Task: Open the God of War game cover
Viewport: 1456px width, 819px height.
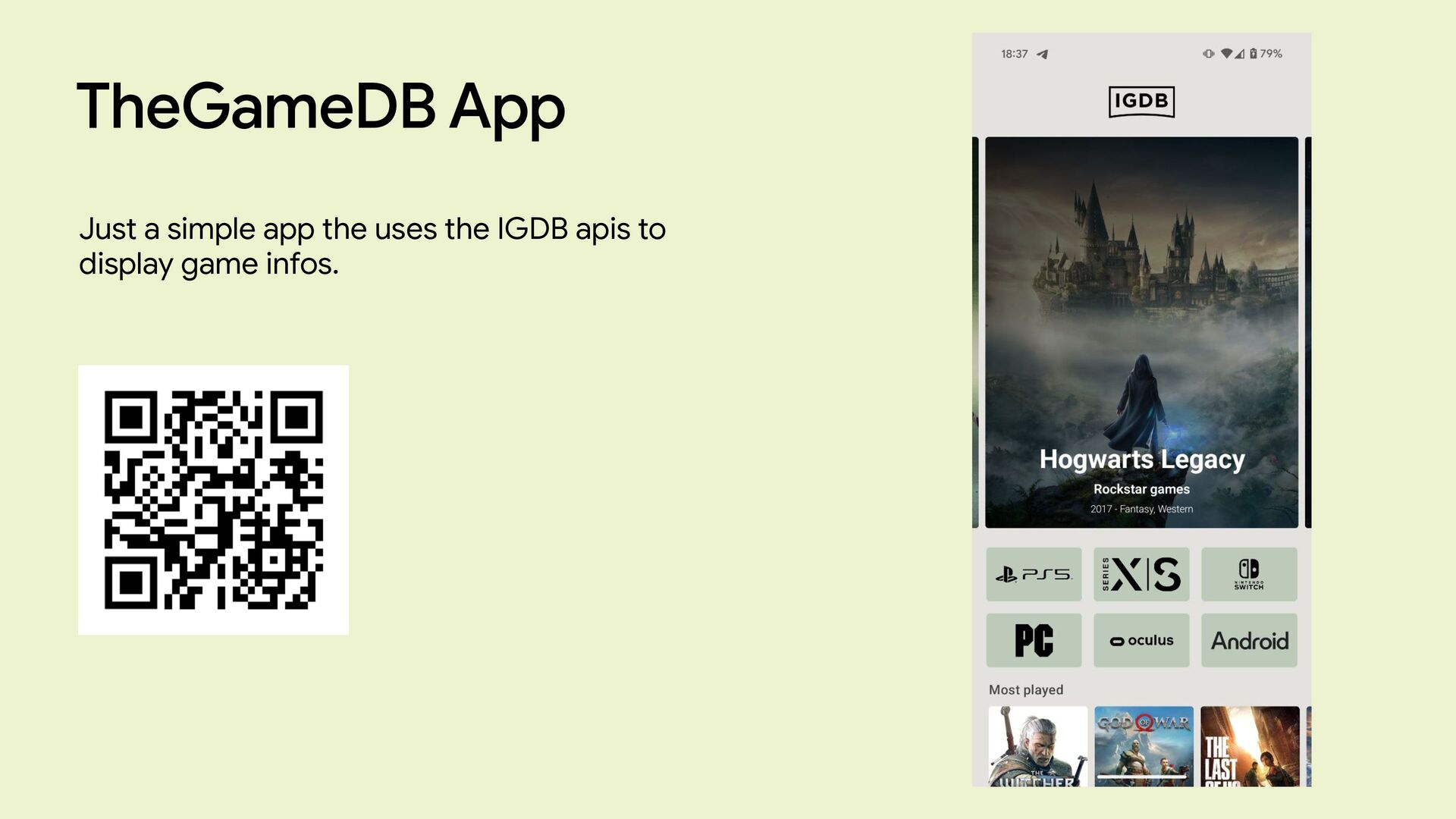Action: coord(1144,746)
